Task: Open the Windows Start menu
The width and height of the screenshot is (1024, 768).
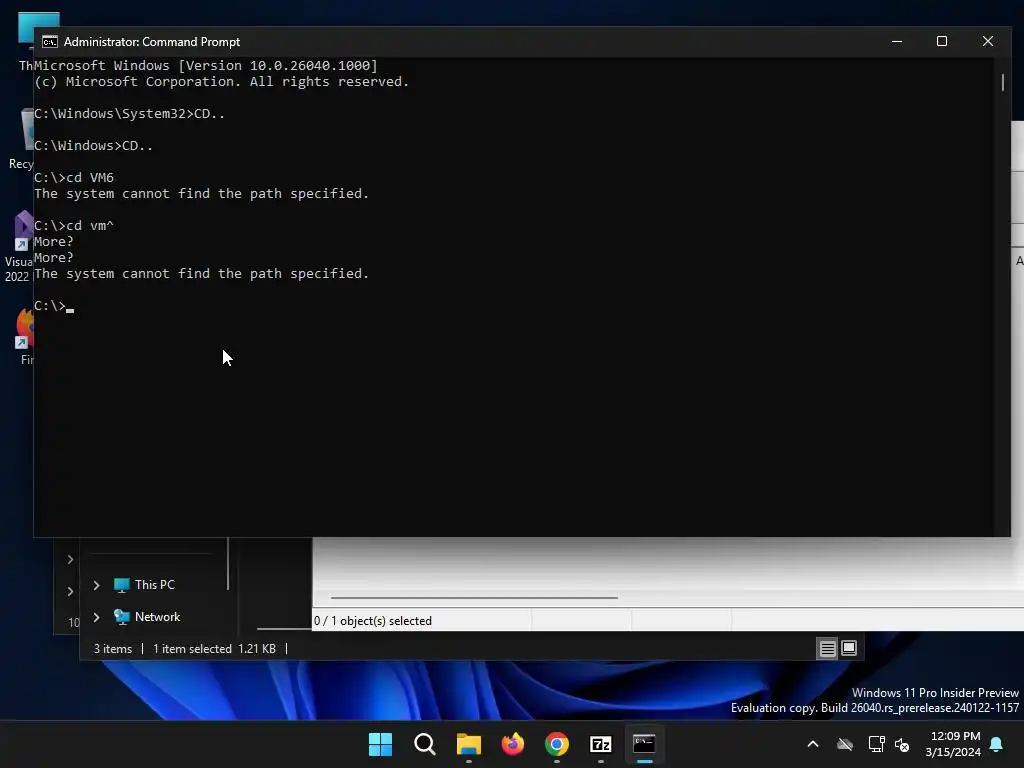Action: 380,744
